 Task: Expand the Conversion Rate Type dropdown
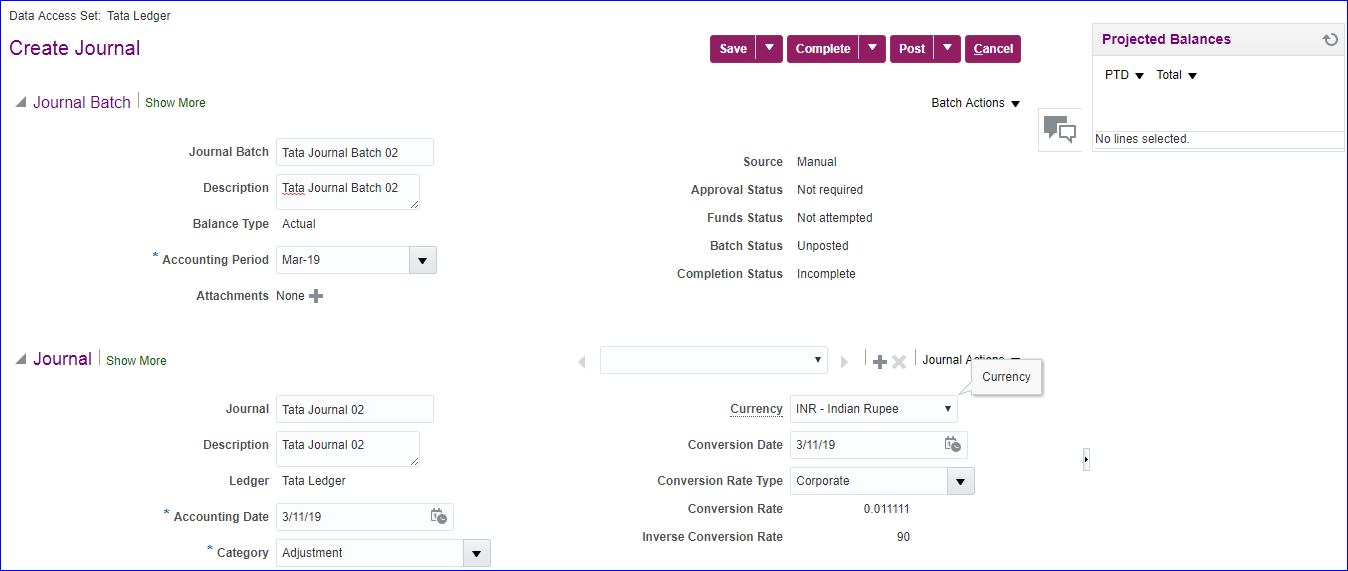[960, 481]
